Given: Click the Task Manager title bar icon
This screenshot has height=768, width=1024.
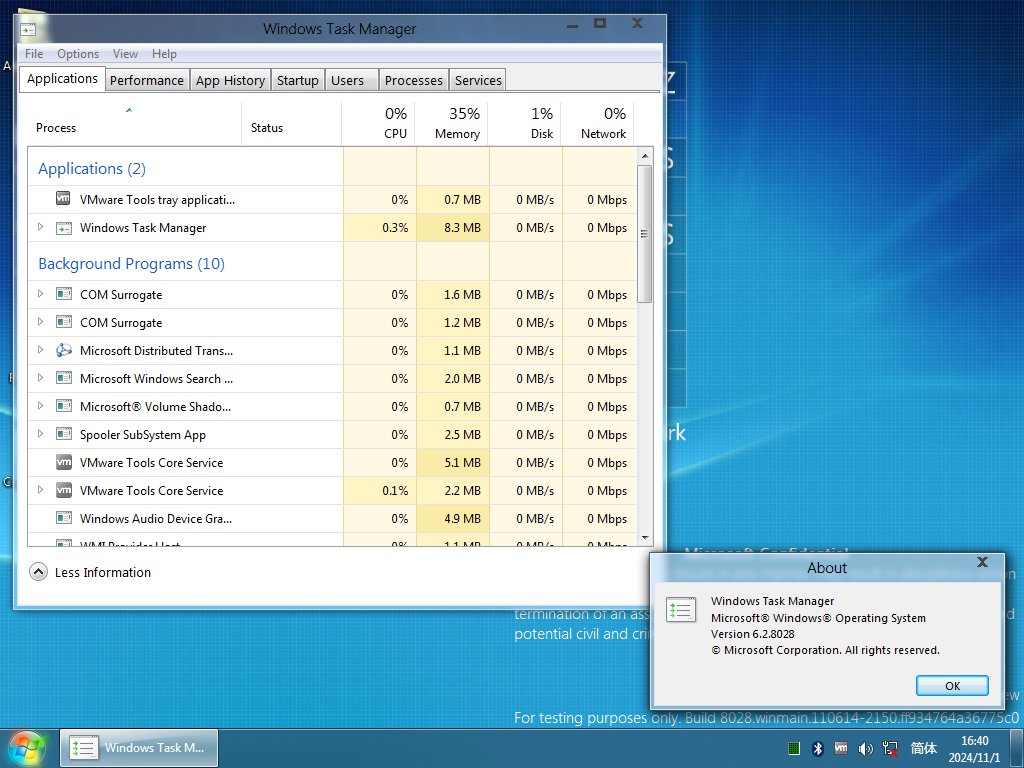Looking at the screenshot, I should [x=28, y=29].
